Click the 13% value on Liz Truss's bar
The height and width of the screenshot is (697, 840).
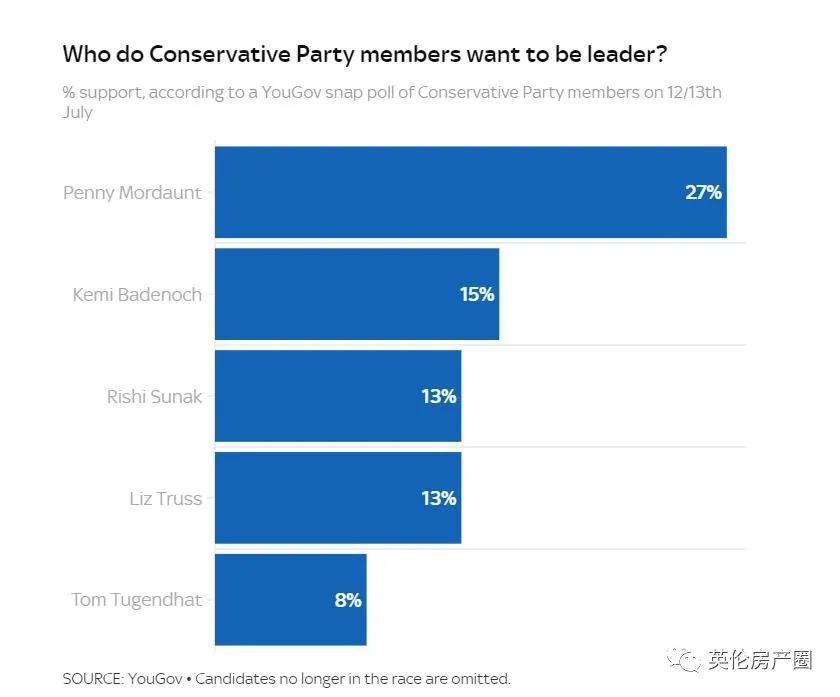point(438,498)
